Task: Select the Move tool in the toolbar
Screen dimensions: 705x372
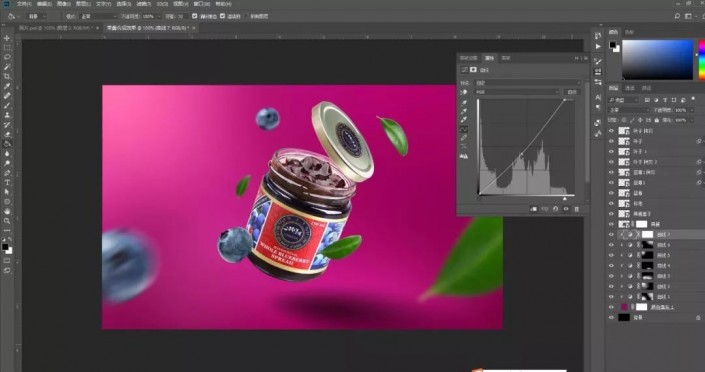Action: (x=7, y=38)
